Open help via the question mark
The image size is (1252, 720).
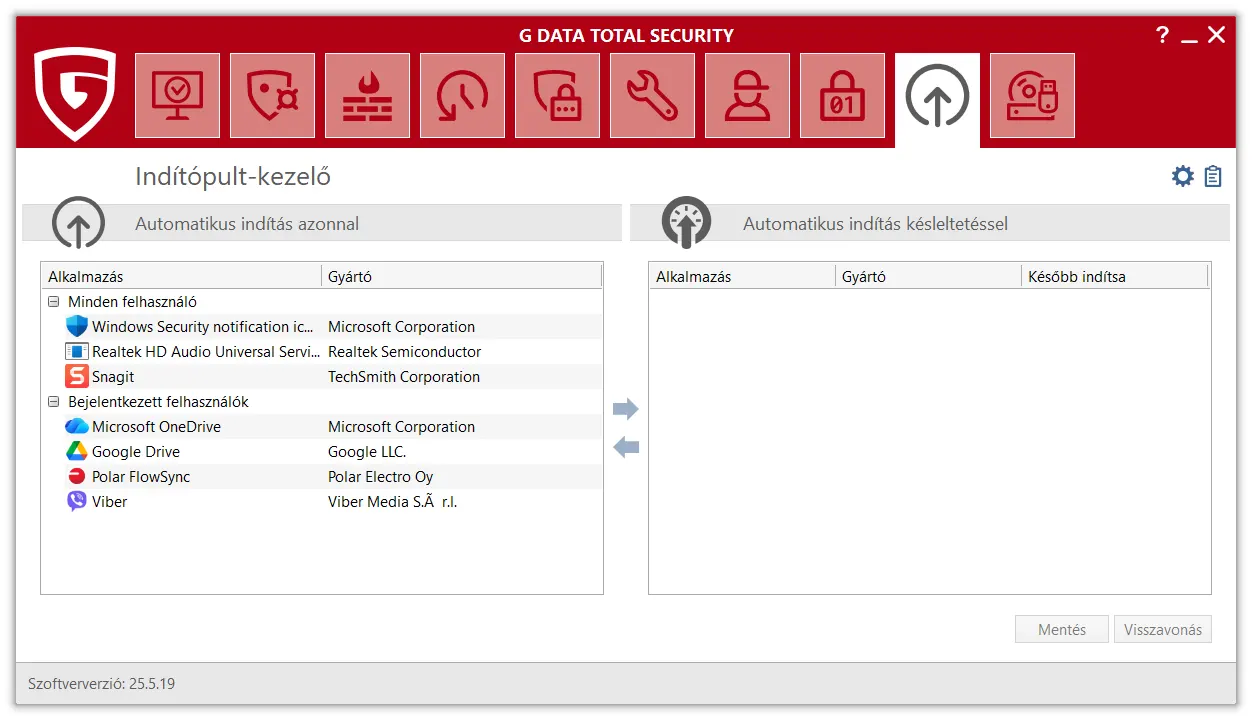tap(1162, 35)
